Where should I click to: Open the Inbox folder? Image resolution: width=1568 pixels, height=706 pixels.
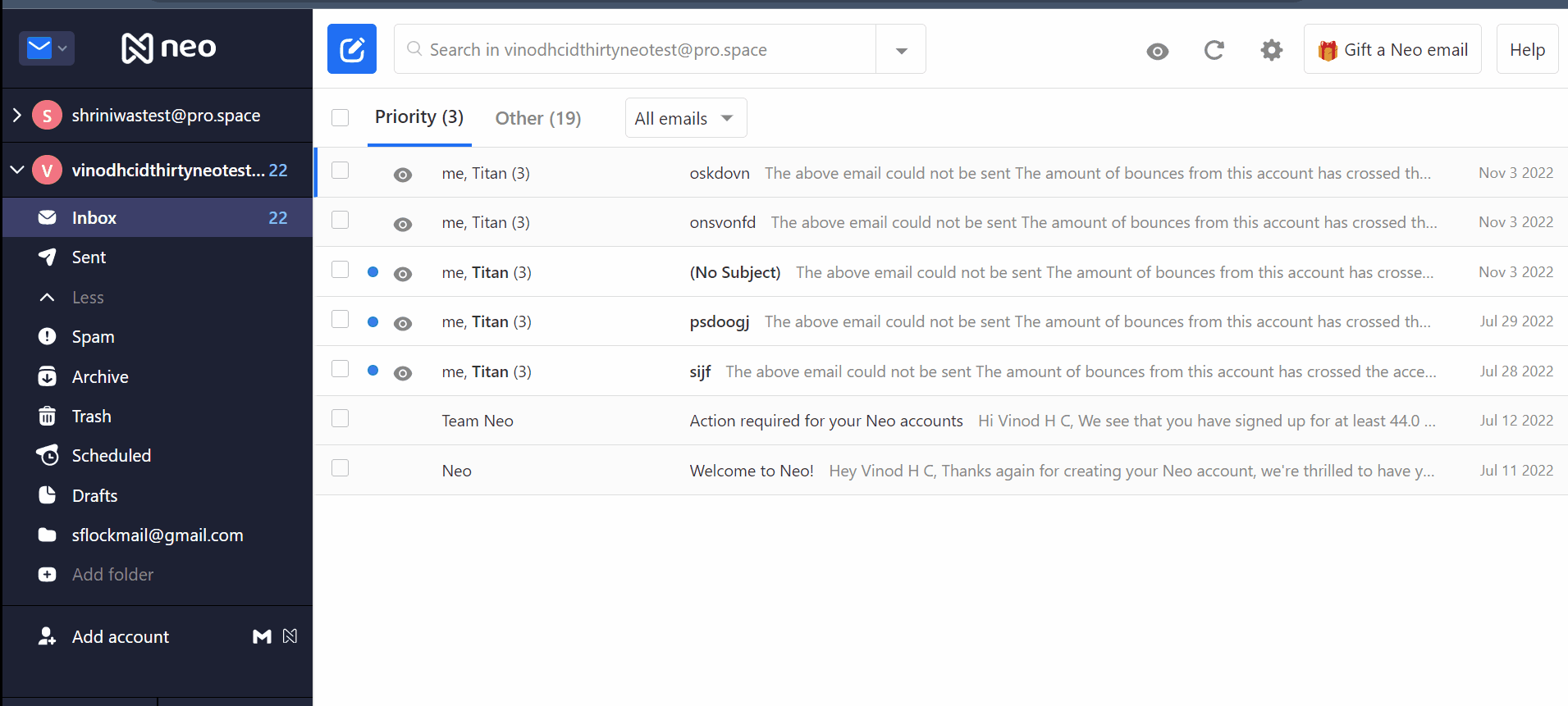pos(158,217)
